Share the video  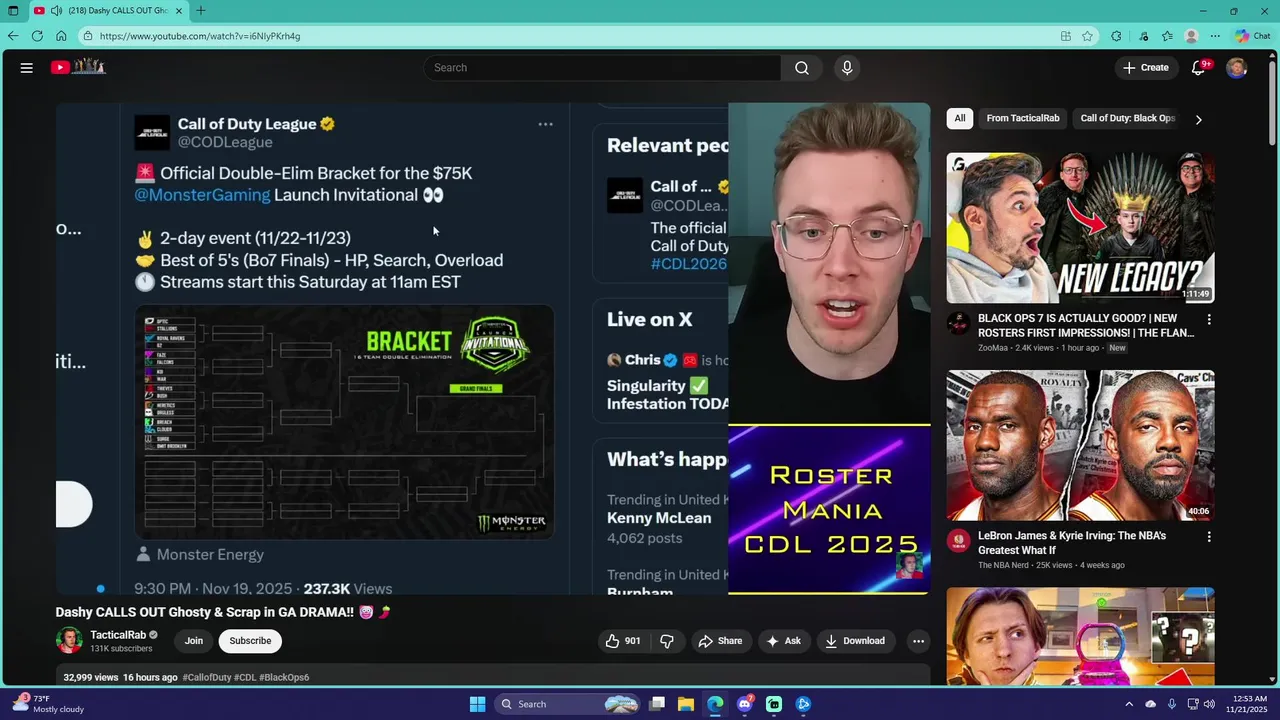pos(720,641)
